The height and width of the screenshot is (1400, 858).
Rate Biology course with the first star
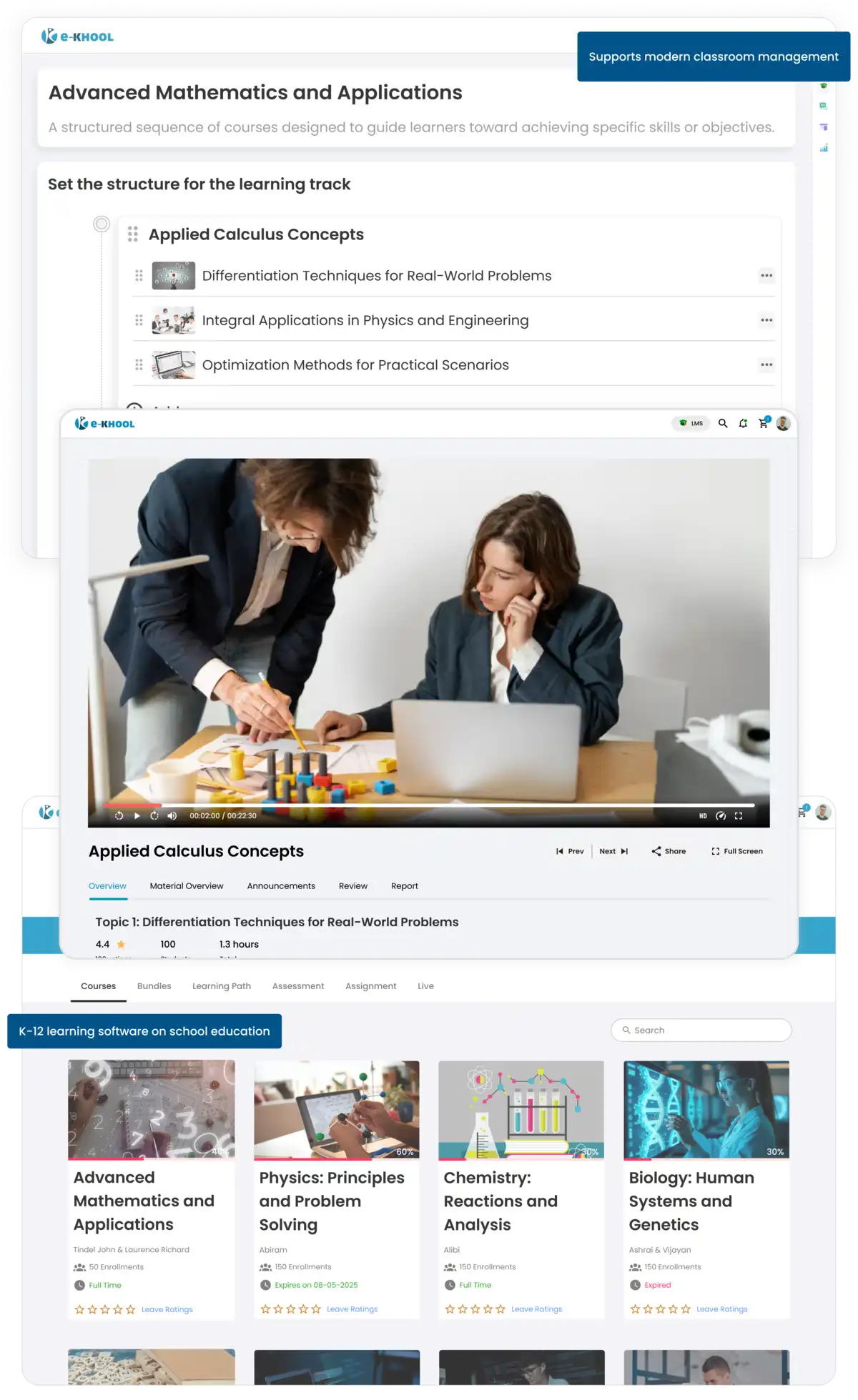tap(635, 1309)
